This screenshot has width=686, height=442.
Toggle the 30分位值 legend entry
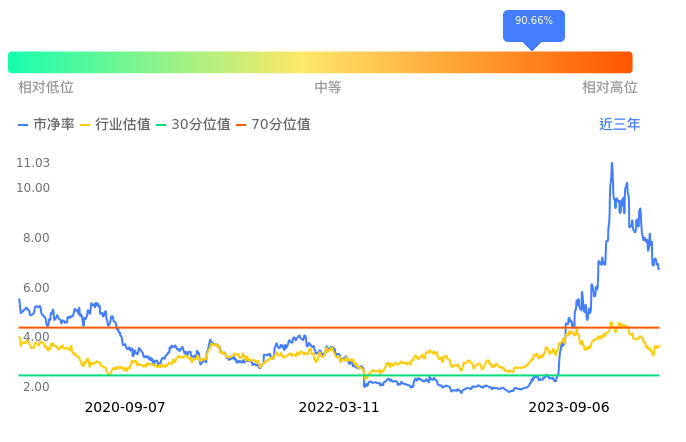[x=192, y=125]
